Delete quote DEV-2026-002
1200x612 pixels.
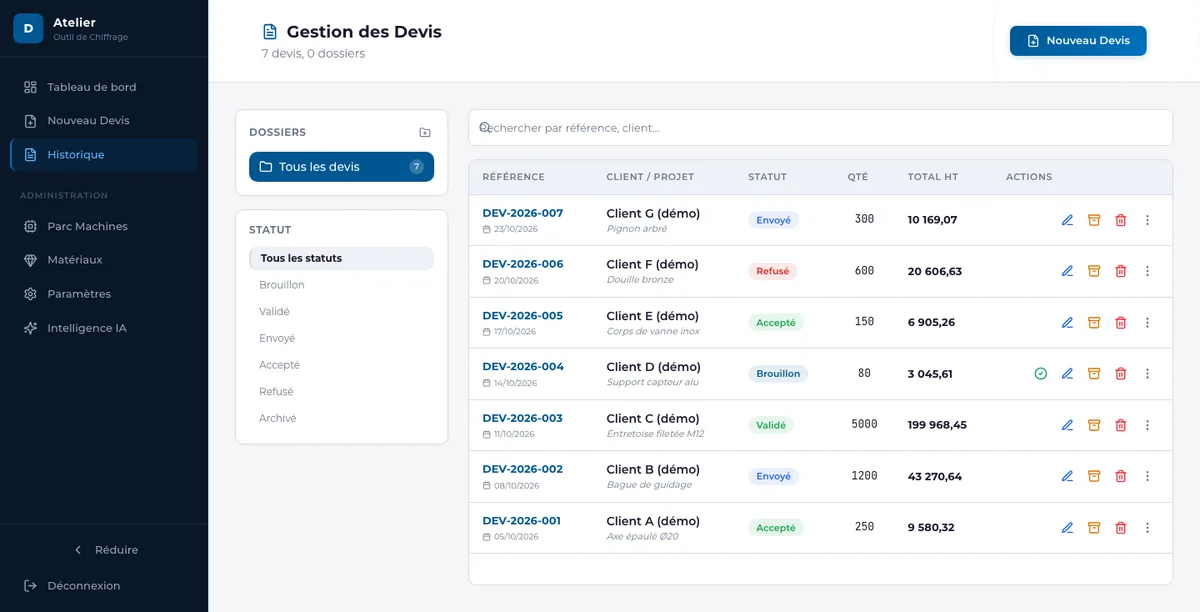(x=1120, y=476)
